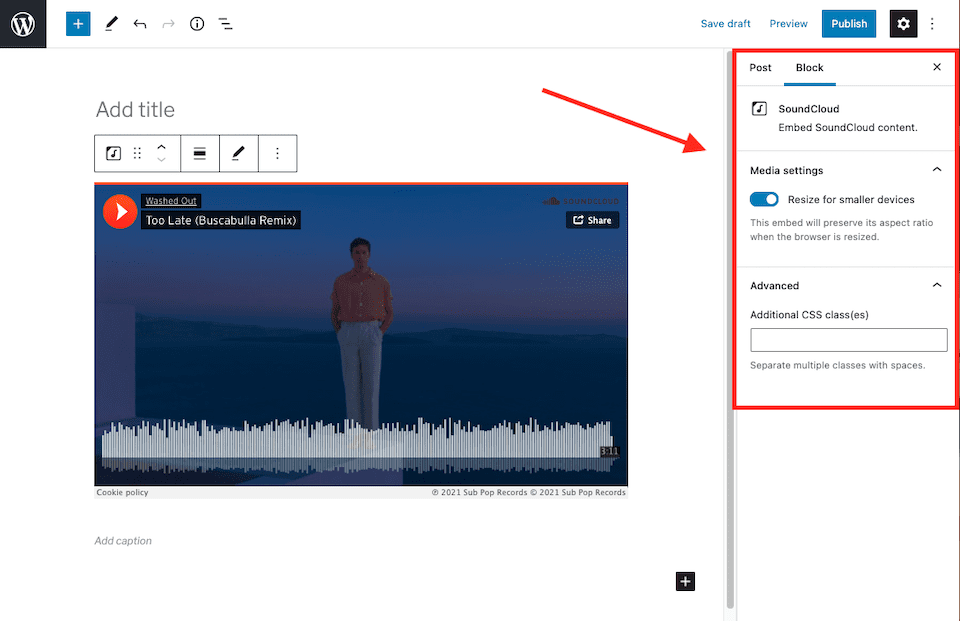
Task: Switch to the Block tab
Action: tap(810, 67)
